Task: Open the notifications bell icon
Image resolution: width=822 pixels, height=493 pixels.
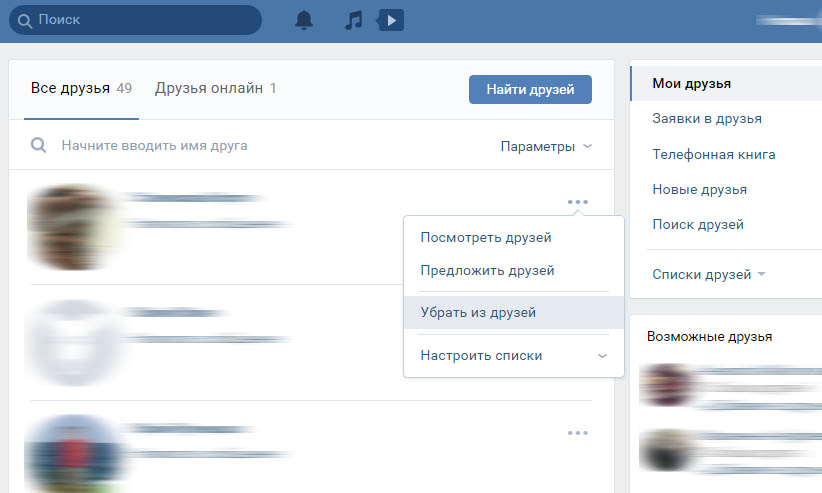Action: click(x=304, y=20)
